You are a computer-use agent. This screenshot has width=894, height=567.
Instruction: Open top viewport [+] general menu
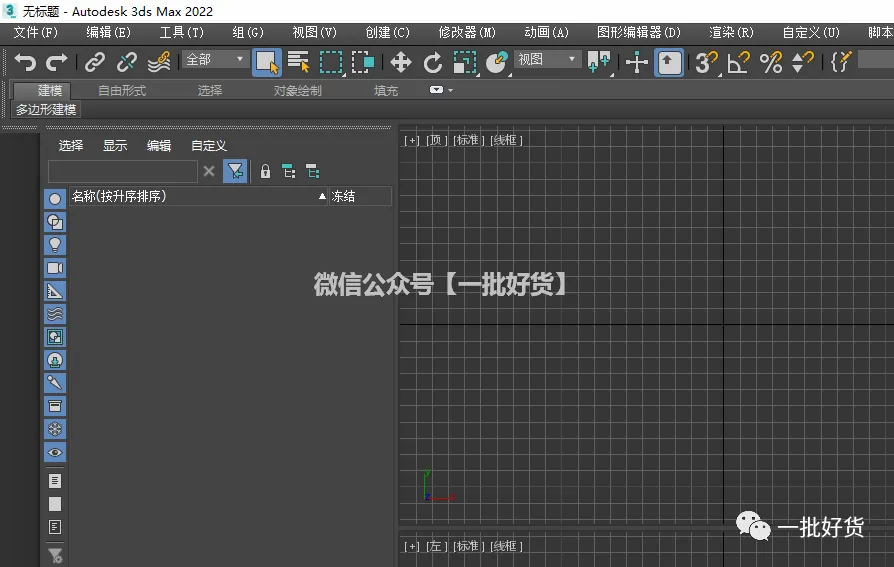[412, 140]
